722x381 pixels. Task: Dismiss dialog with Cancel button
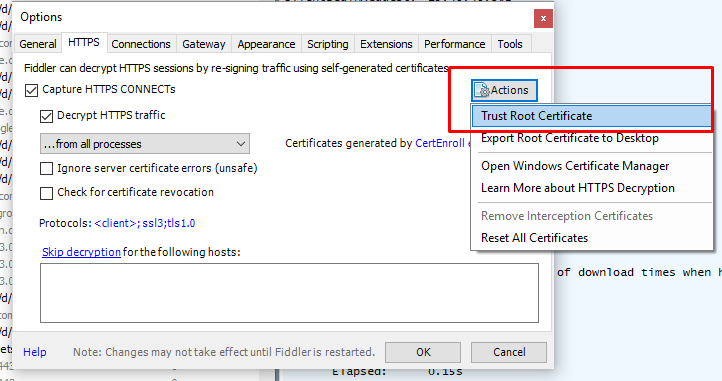click(x=509, y=352)
